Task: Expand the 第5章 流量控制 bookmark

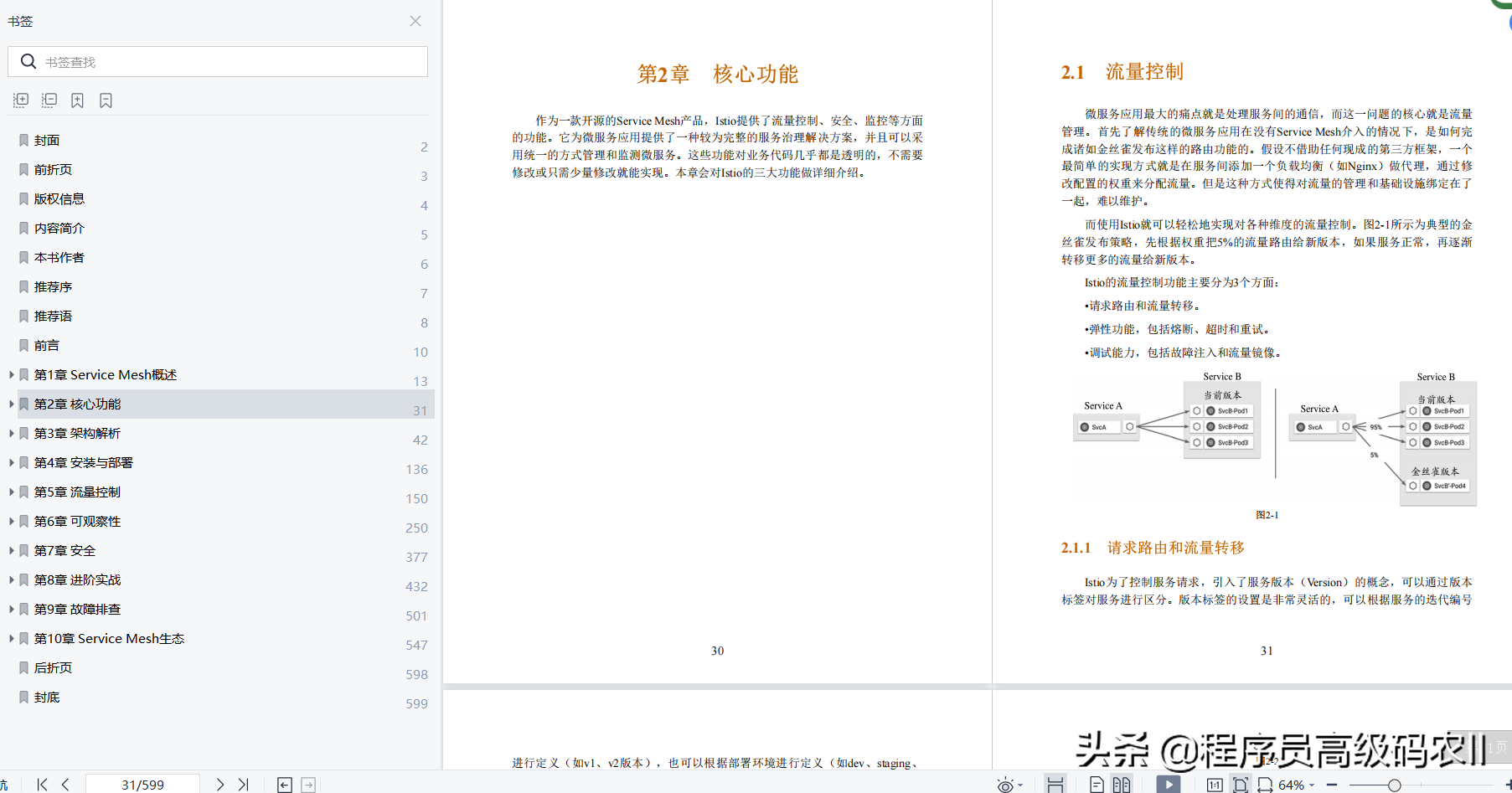Action: (11, 492)
